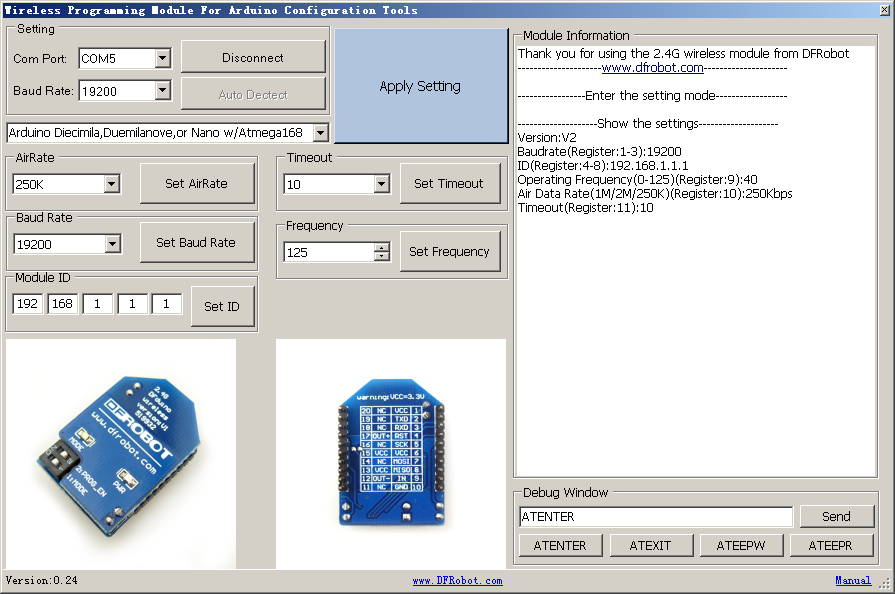Click the ATEEPR shortcut button

point(831,545)
